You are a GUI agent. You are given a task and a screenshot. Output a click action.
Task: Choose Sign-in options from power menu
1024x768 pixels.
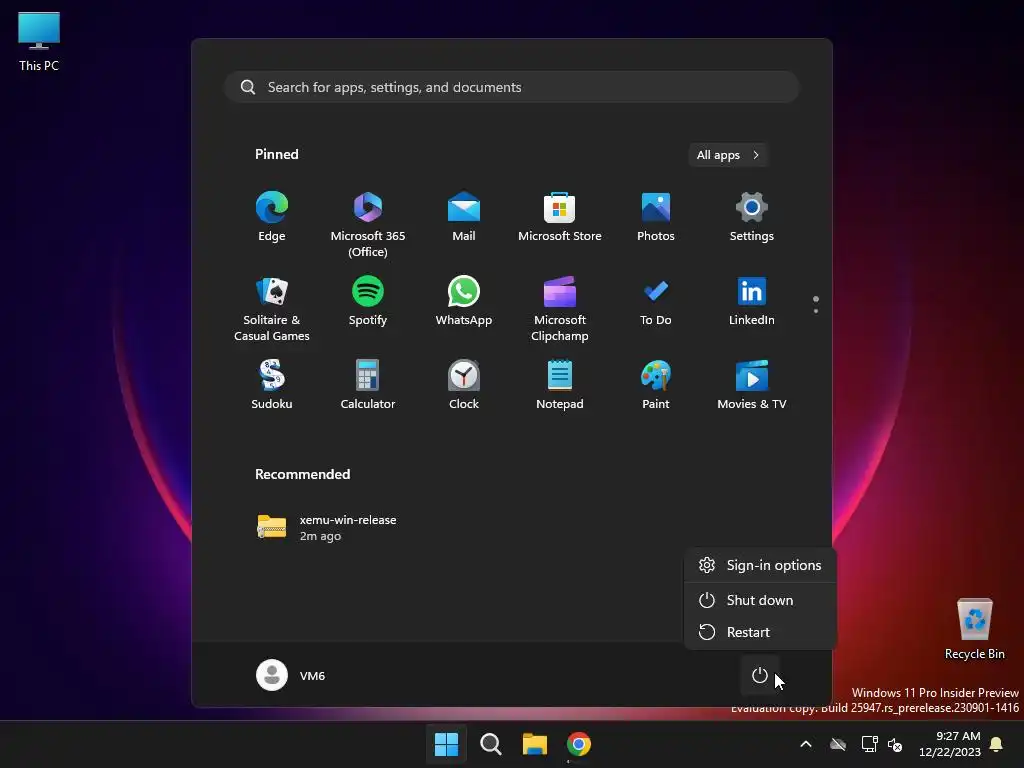tap(760, 566)
